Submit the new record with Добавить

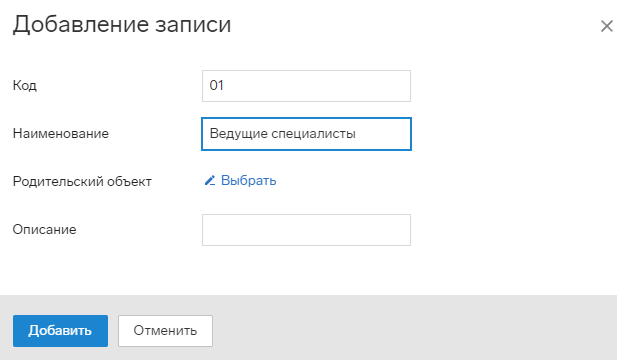[60, 330]
